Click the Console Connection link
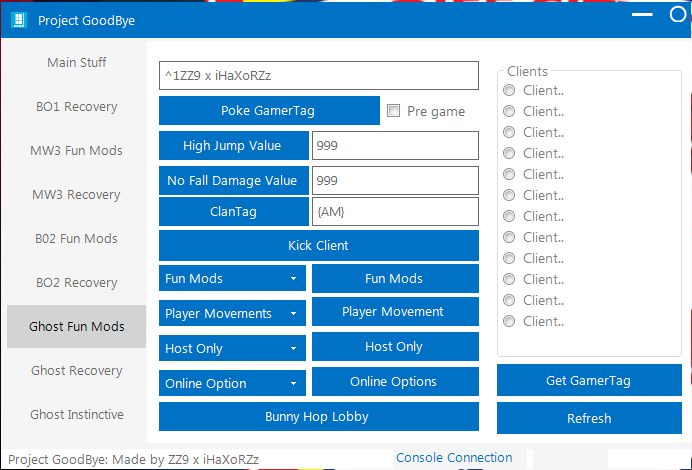Image resolution: width=692 pixels, height=470 pixels. click(454, 458)
